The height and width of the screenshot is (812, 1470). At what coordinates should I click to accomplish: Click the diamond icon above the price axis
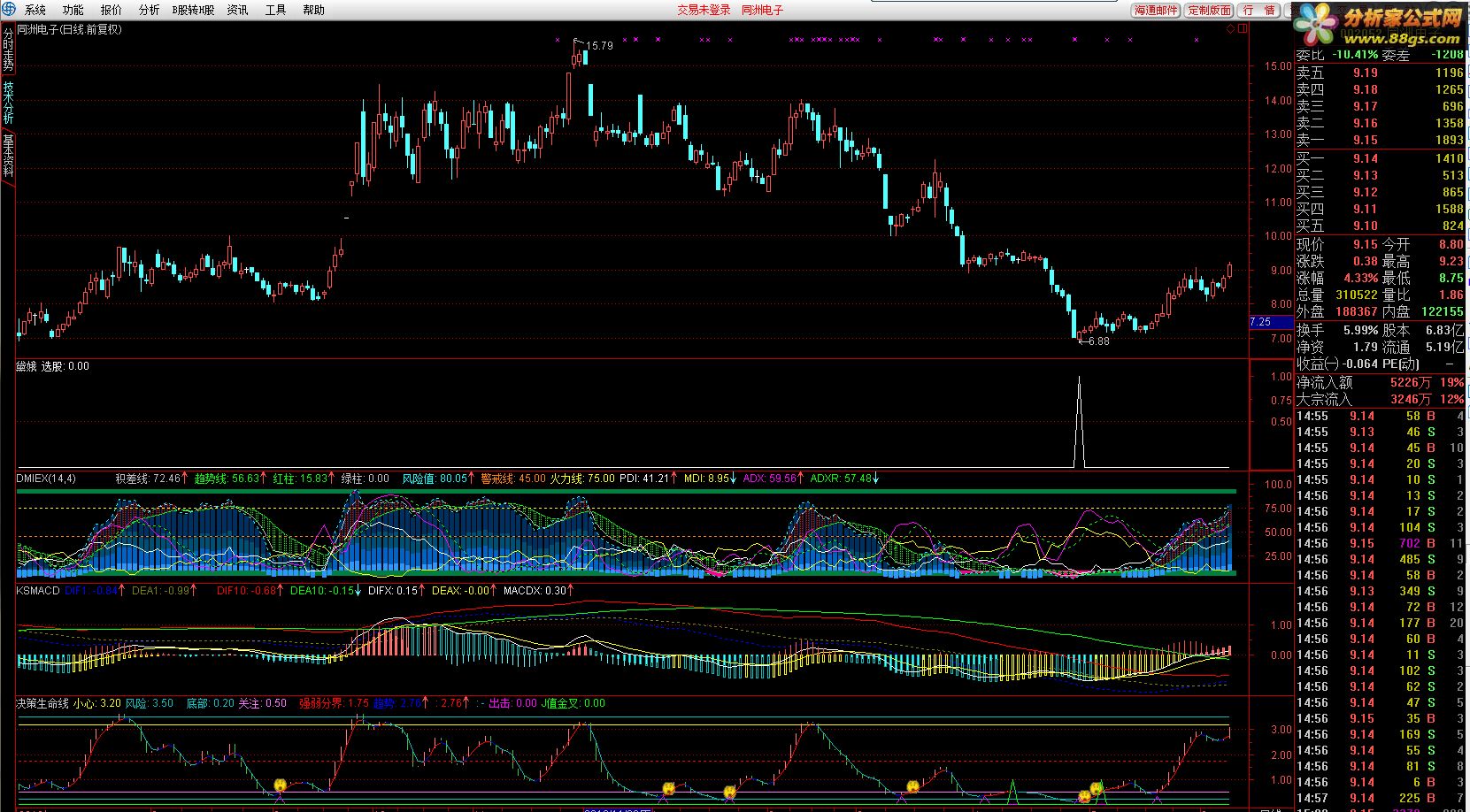coord(1231,29)
